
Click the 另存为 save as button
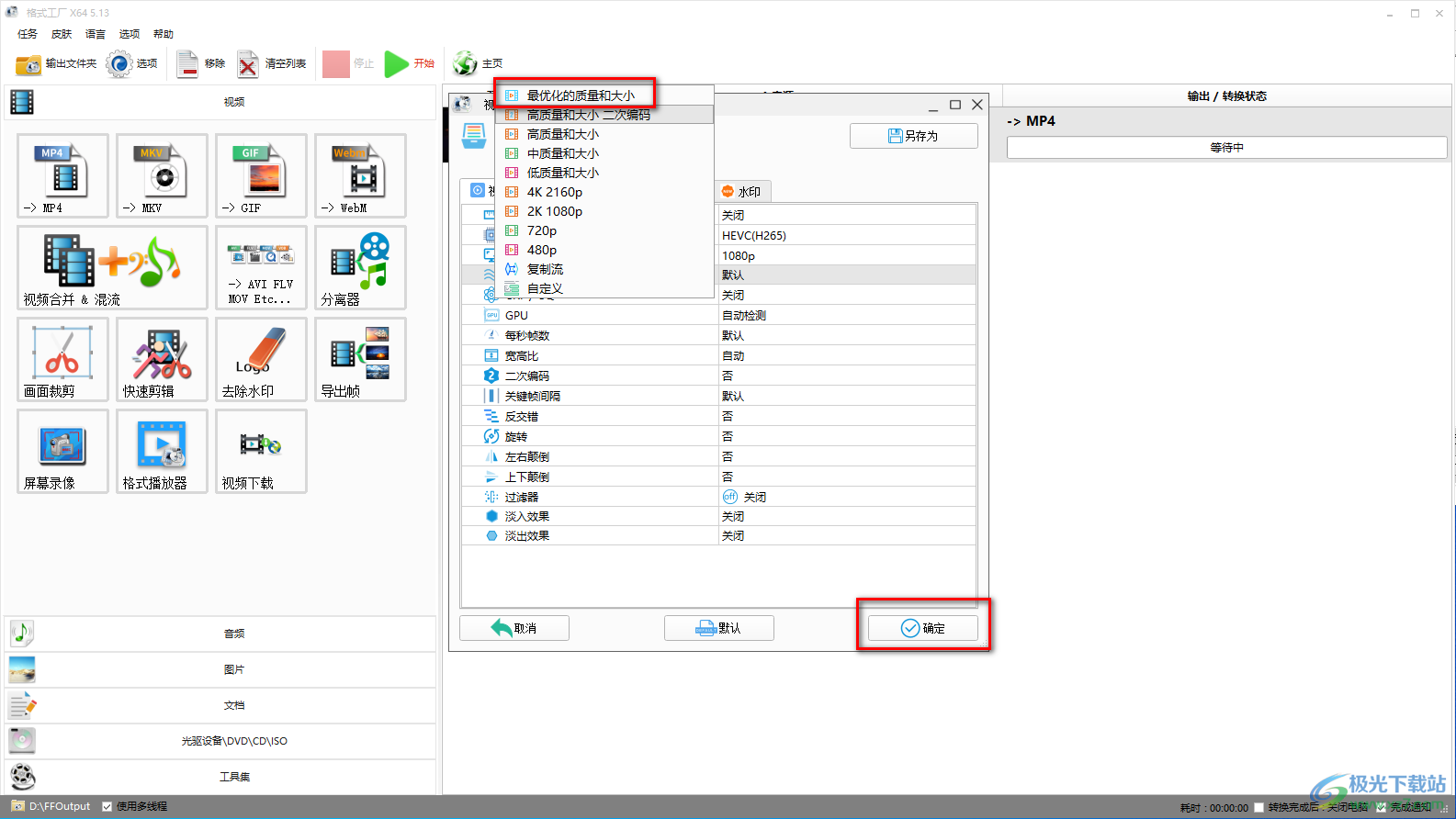[914, 136]
